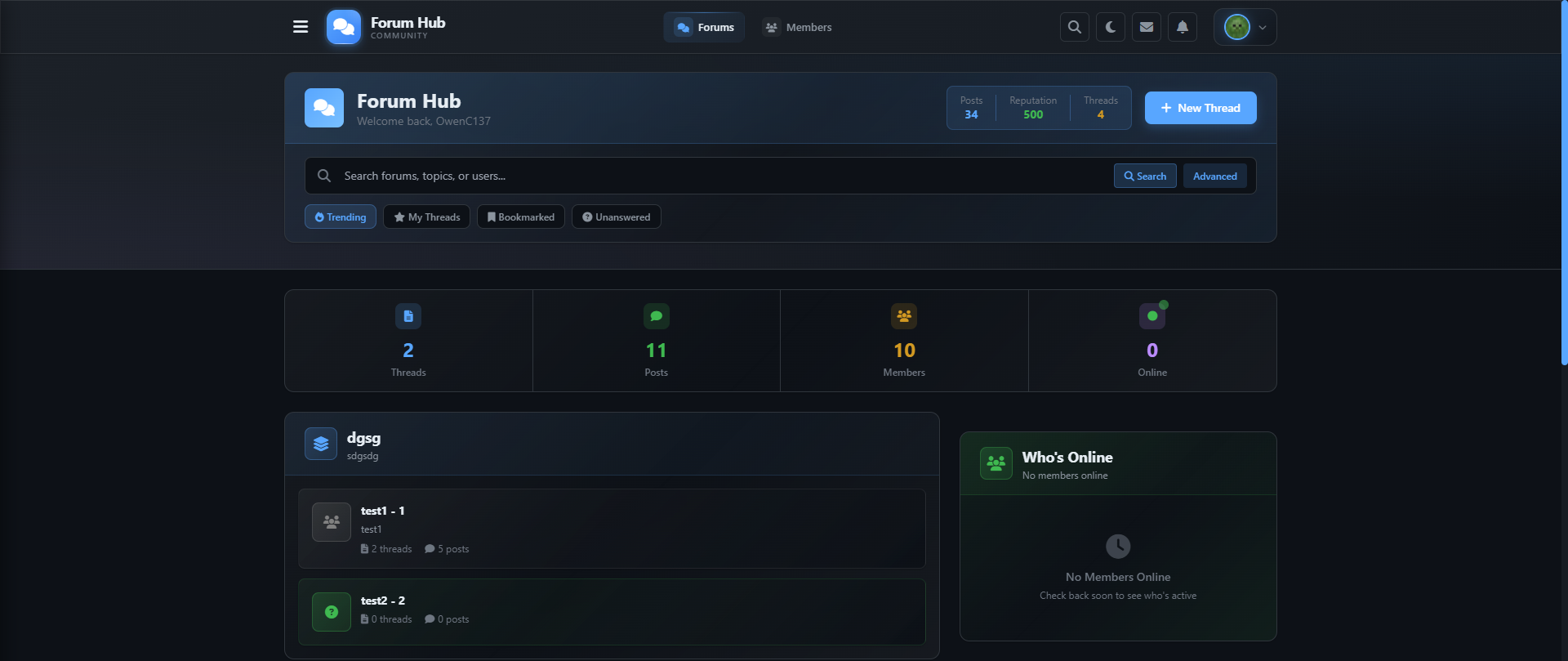Switch to the Forums tab
Screen dimensions: 1568x661
pos(704,27)
